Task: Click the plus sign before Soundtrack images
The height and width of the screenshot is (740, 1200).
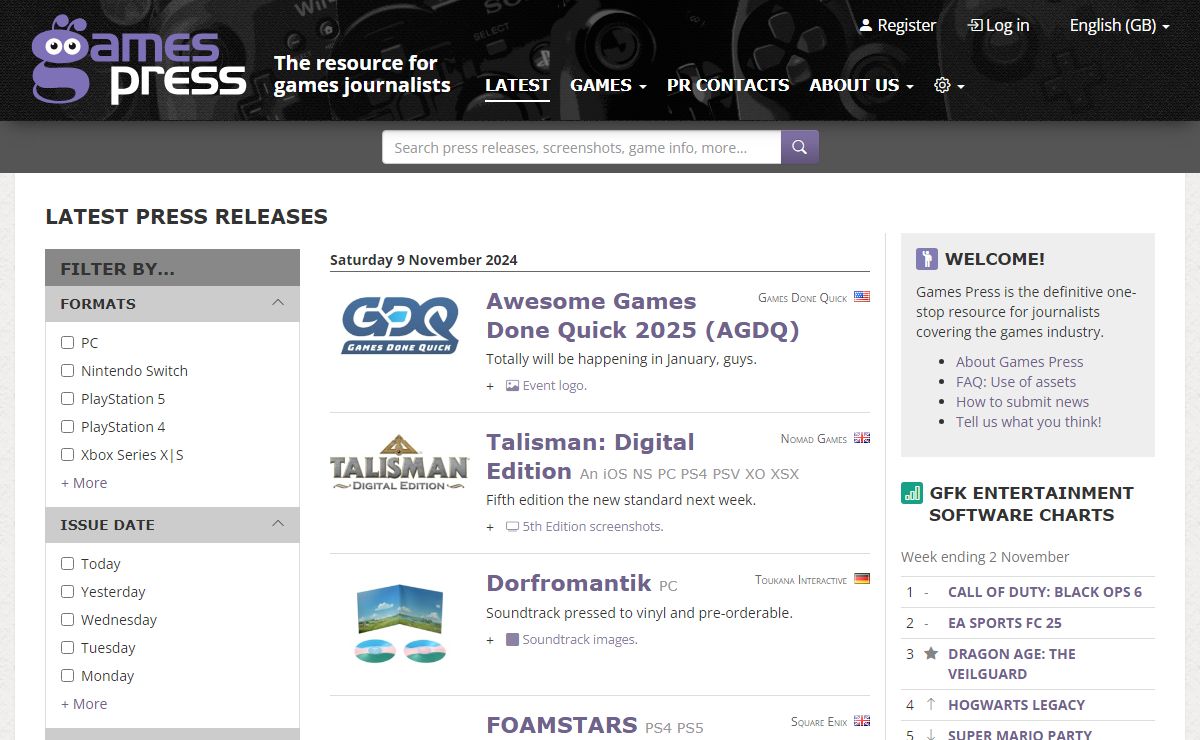Action: coord(490,640)
